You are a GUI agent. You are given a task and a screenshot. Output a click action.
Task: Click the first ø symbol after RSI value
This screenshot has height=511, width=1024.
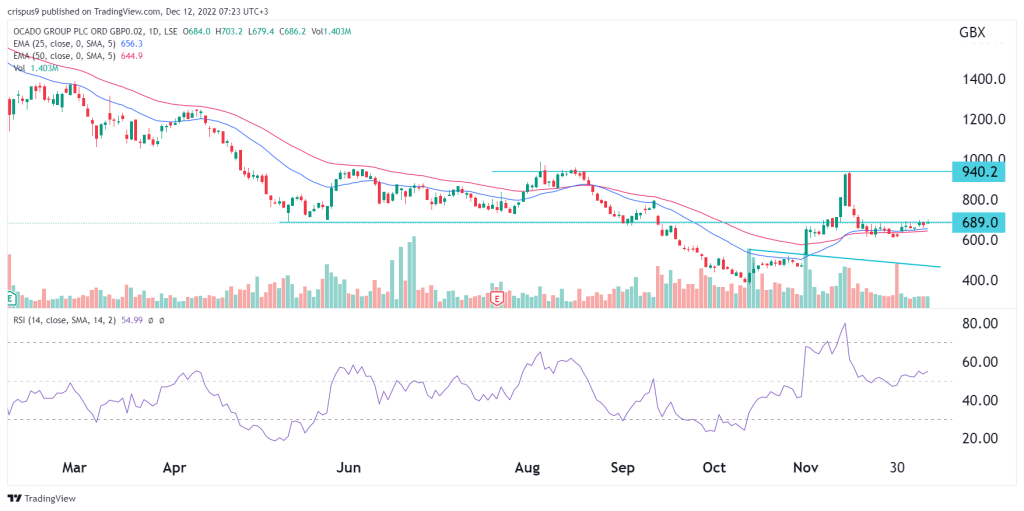click(x=148, y=321)
